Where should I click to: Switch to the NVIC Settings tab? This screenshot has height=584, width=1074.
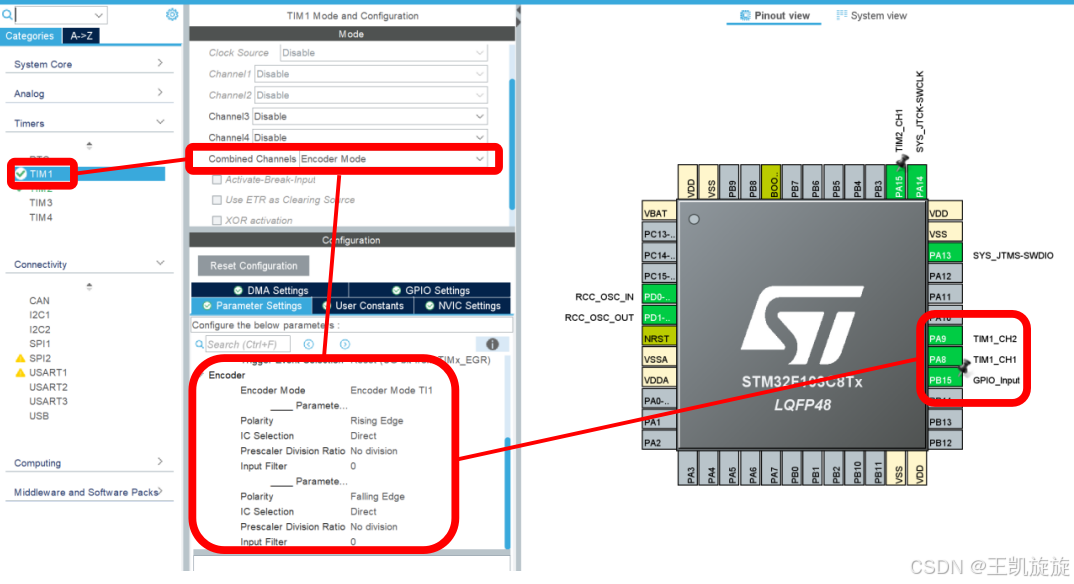coord(462,306)
